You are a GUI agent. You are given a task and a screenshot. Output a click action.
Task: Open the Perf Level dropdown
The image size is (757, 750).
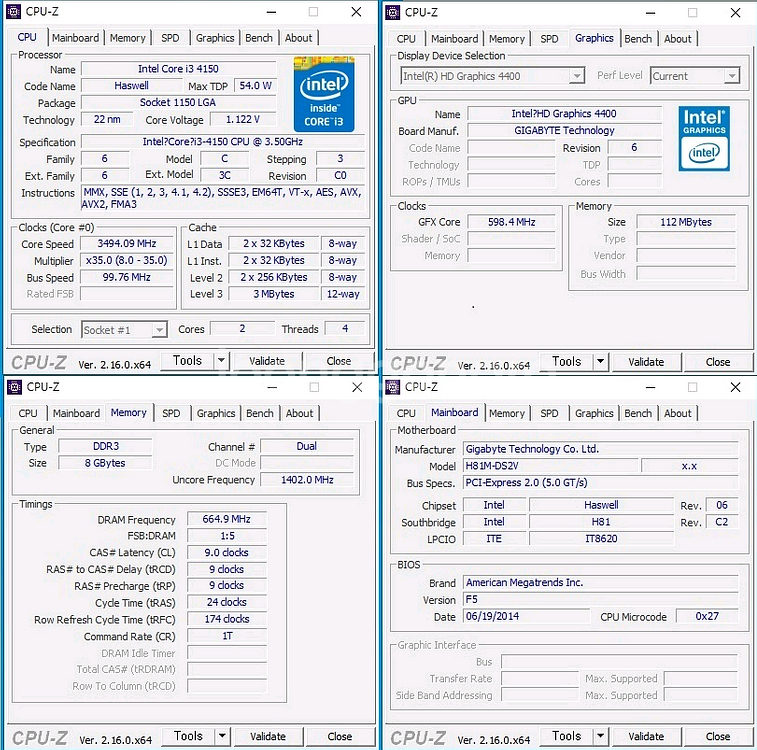coord(732,76)
